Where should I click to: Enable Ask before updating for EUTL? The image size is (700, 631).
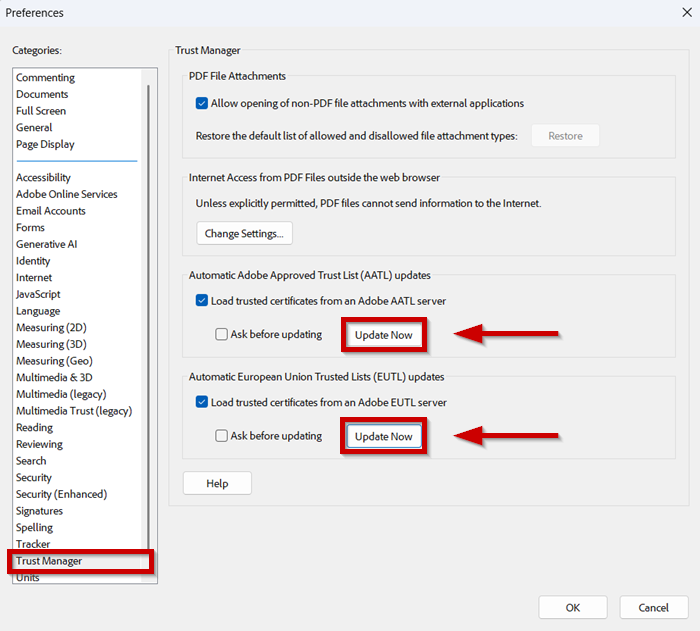[x=222, y=436]
